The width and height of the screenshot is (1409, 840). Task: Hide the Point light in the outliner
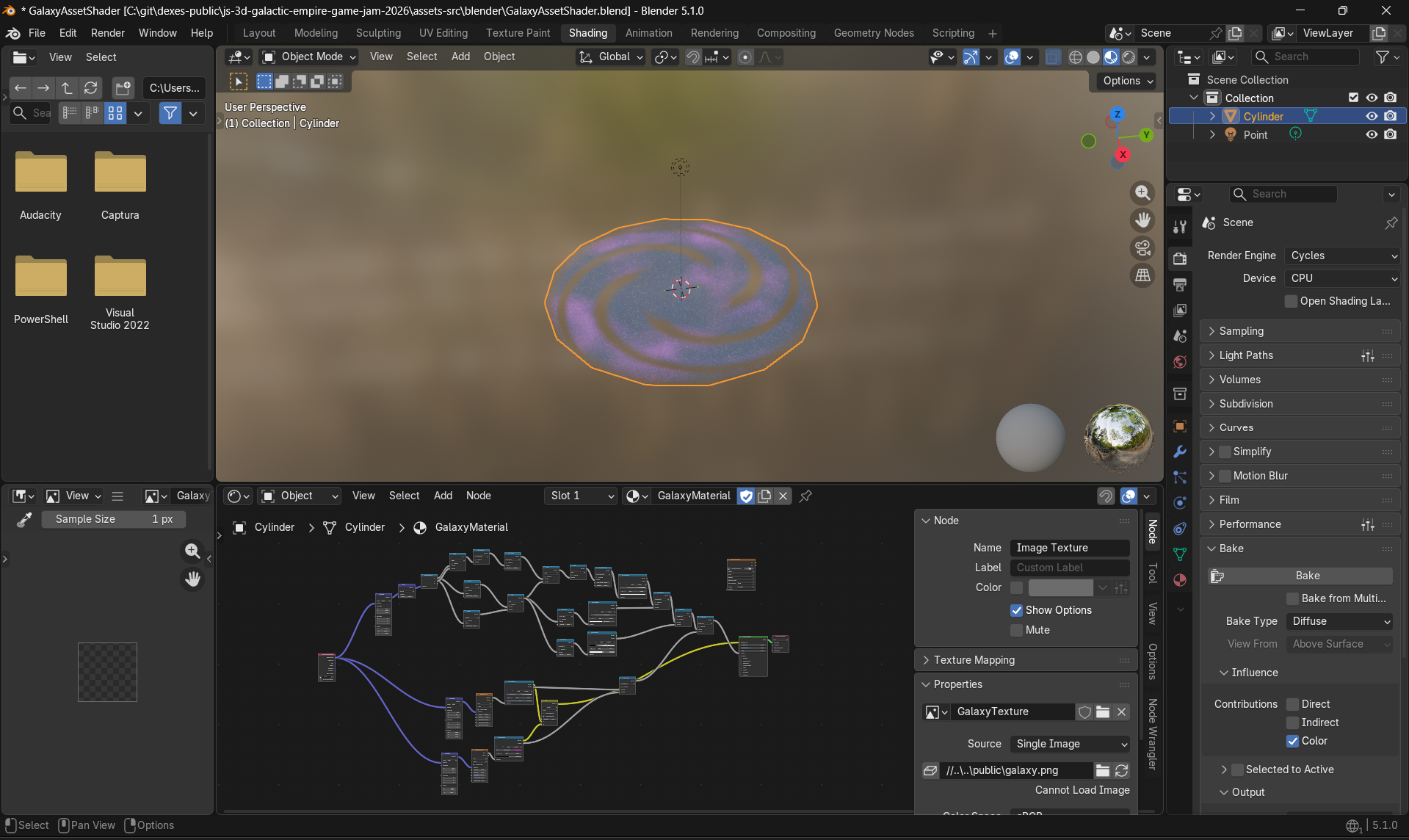point(1372,134)
